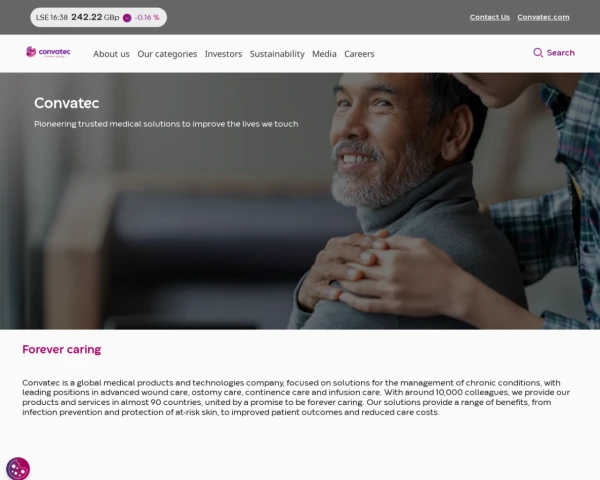600x480 pixels.
Task: Open the About us menu
Action: pyautogui.click(x=111, y=54)
